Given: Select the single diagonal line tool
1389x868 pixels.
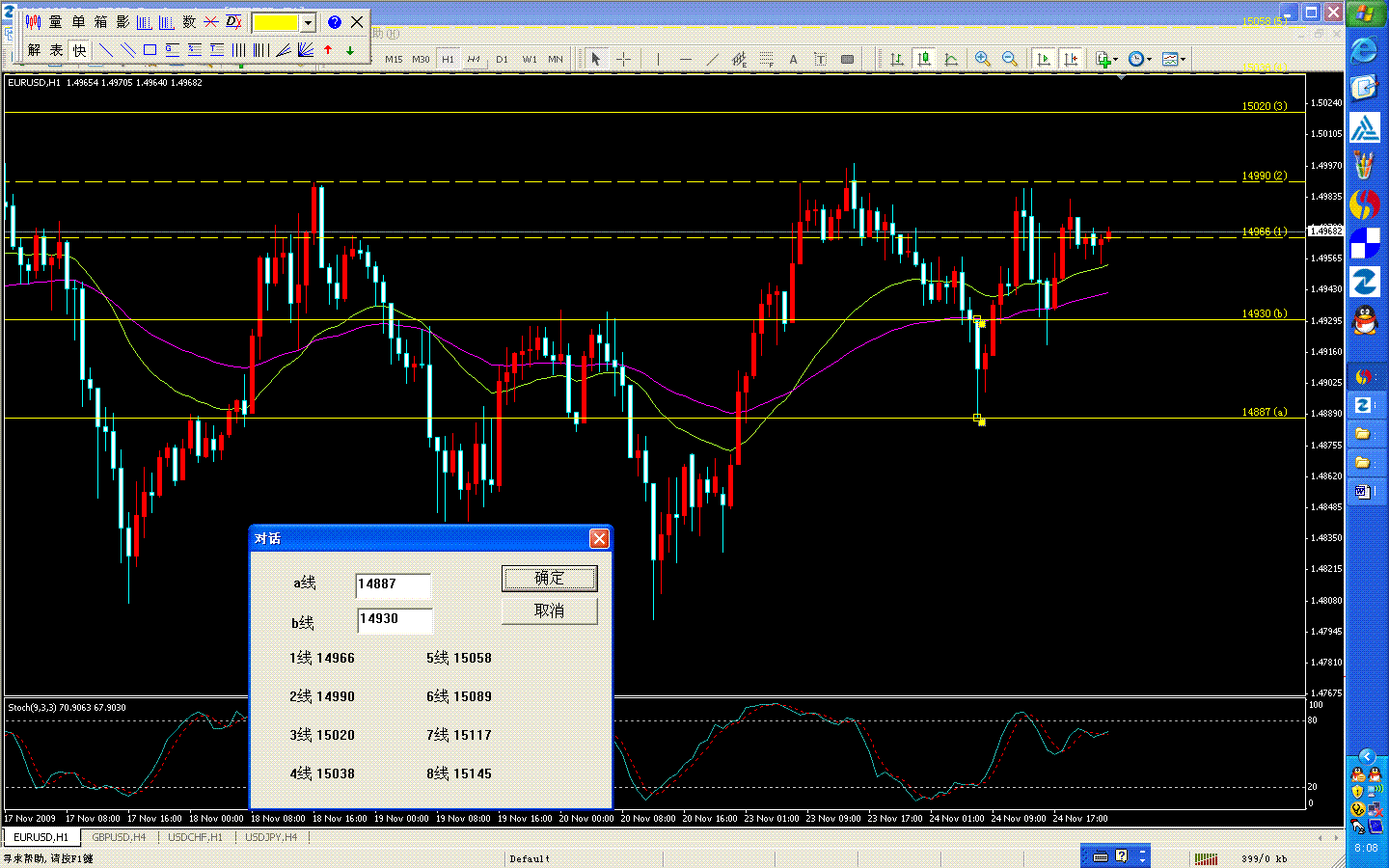Looking at the screenshot, I should coord(105,50).
